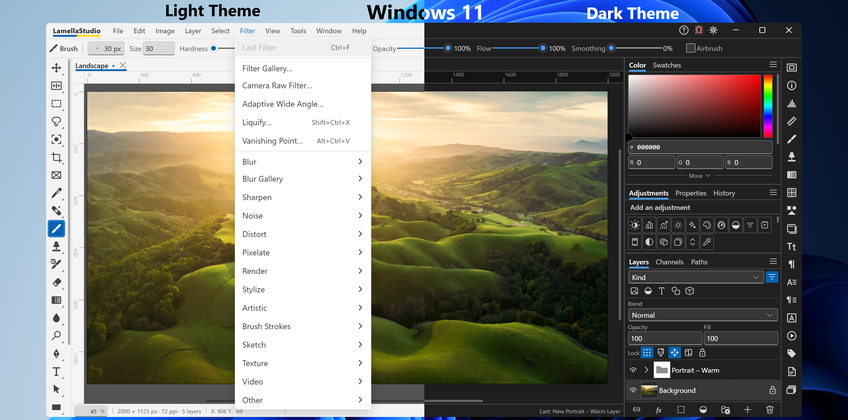Expand More color options
Image resolution: width=848 pixels, height=420 pixels.
(x=700, y=176)
